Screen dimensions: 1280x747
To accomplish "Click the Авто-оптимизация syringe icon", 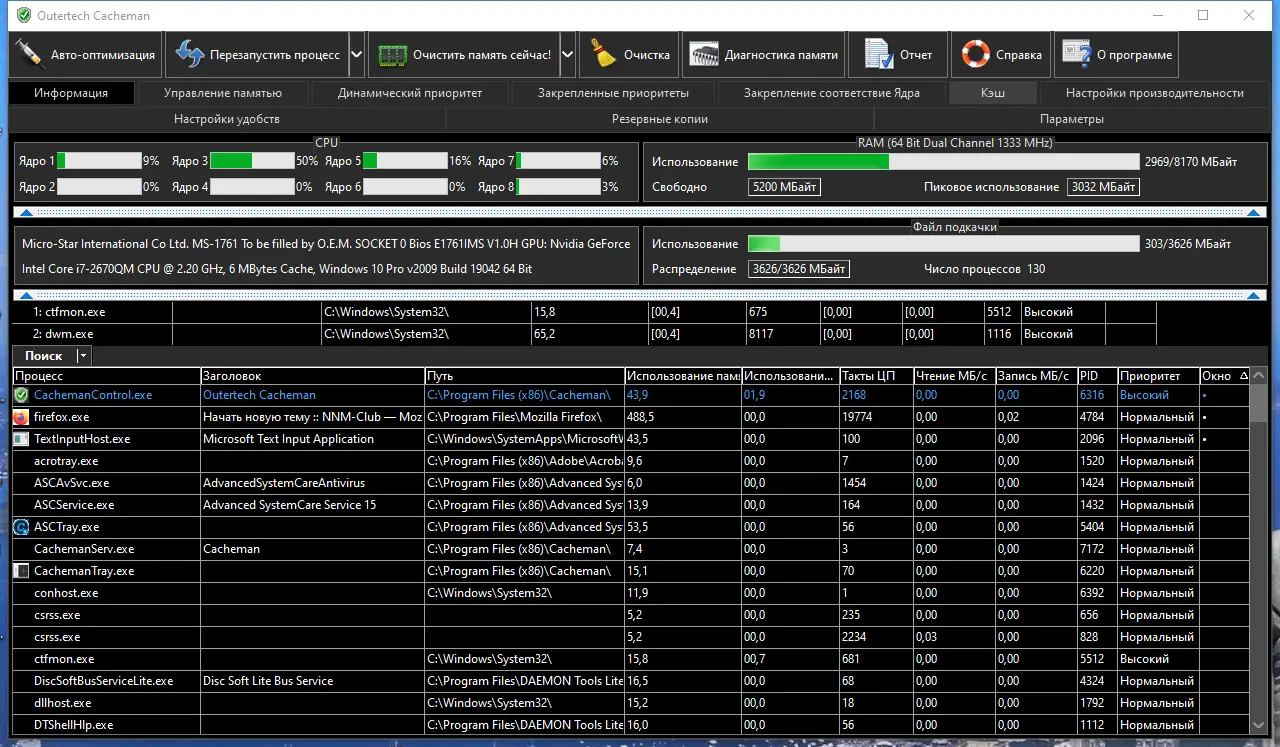I will click(29, 55).
